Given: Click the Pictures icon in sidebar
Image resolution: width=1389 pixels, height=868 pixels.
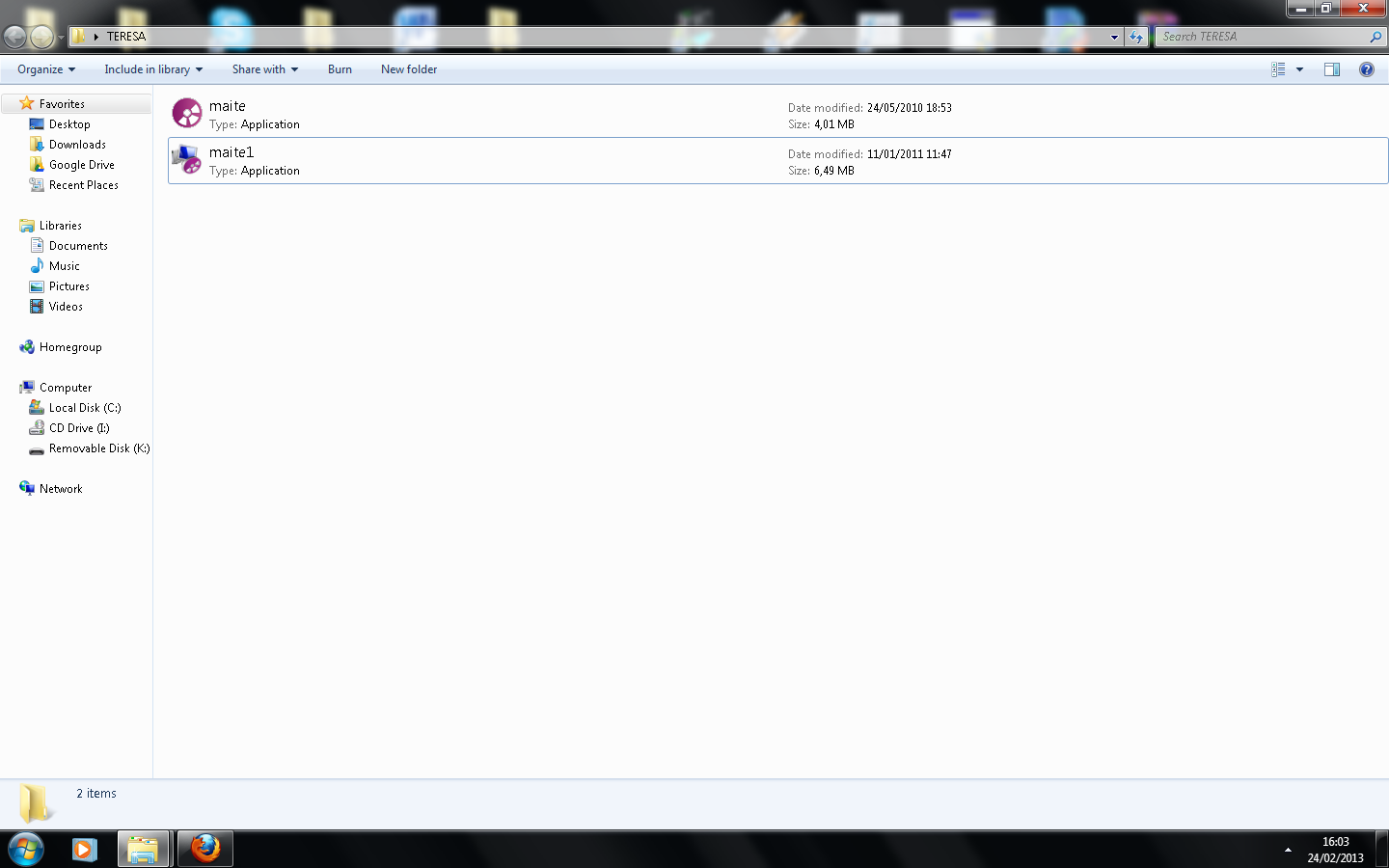Looking at the screenshot, I should coord(37,285).
